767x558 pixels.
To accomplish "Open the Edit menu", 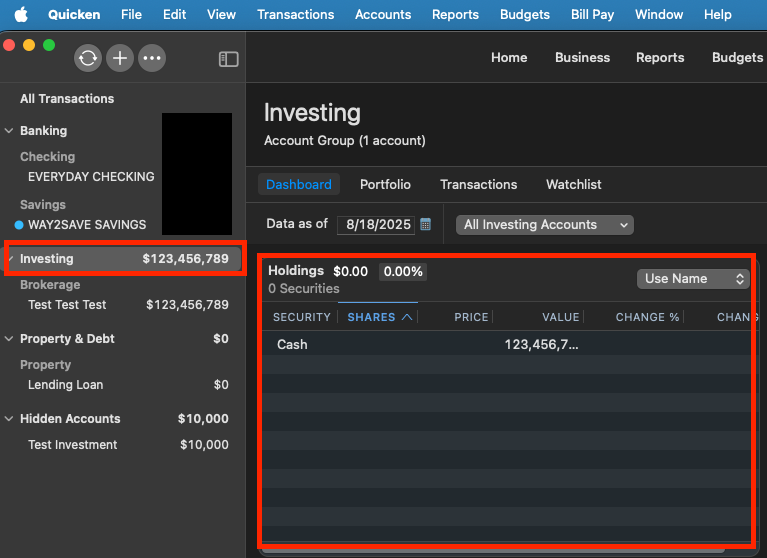I will point(175,15).
